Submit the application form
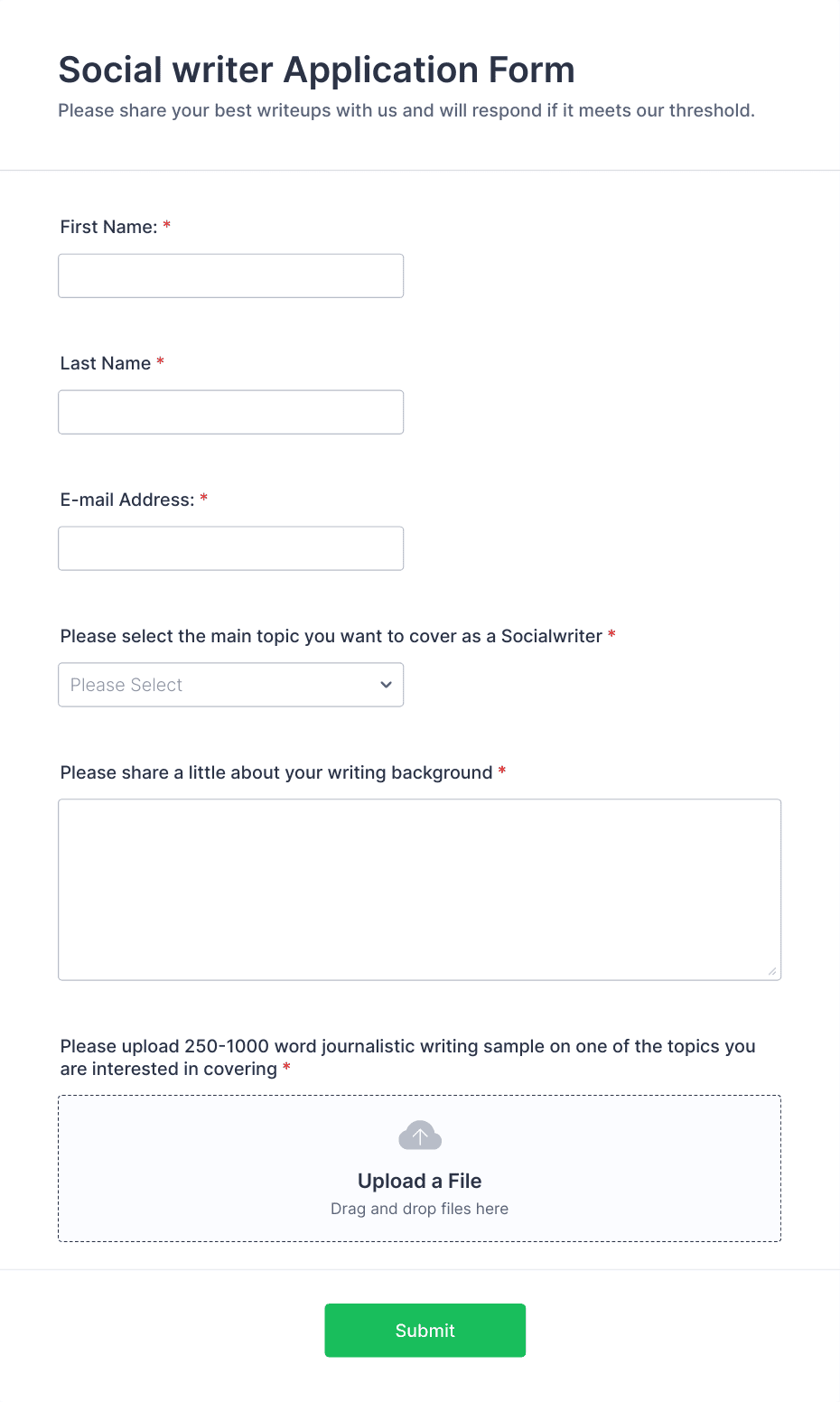The image size is (840, 1402). (x=425, y=1330)
